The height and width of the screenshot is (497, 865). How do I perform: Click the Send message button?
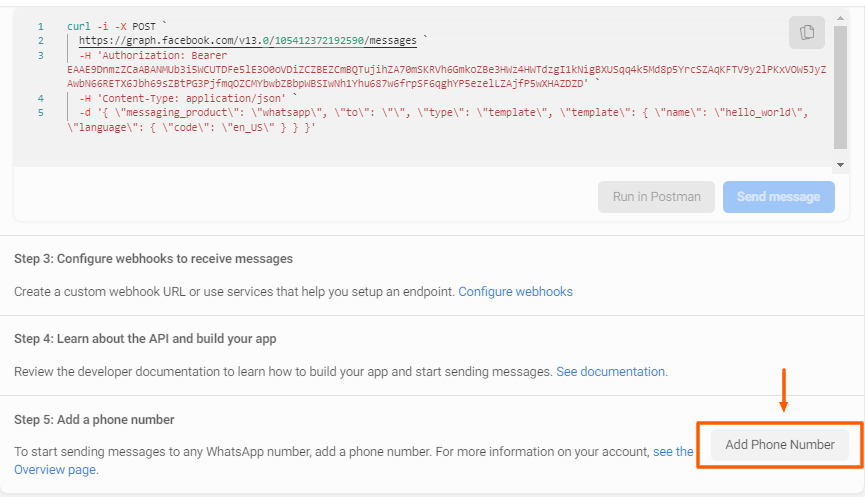778,197
